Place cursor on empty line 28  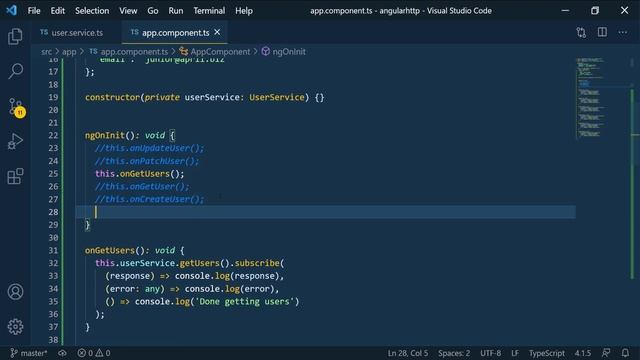coord(326,212)
